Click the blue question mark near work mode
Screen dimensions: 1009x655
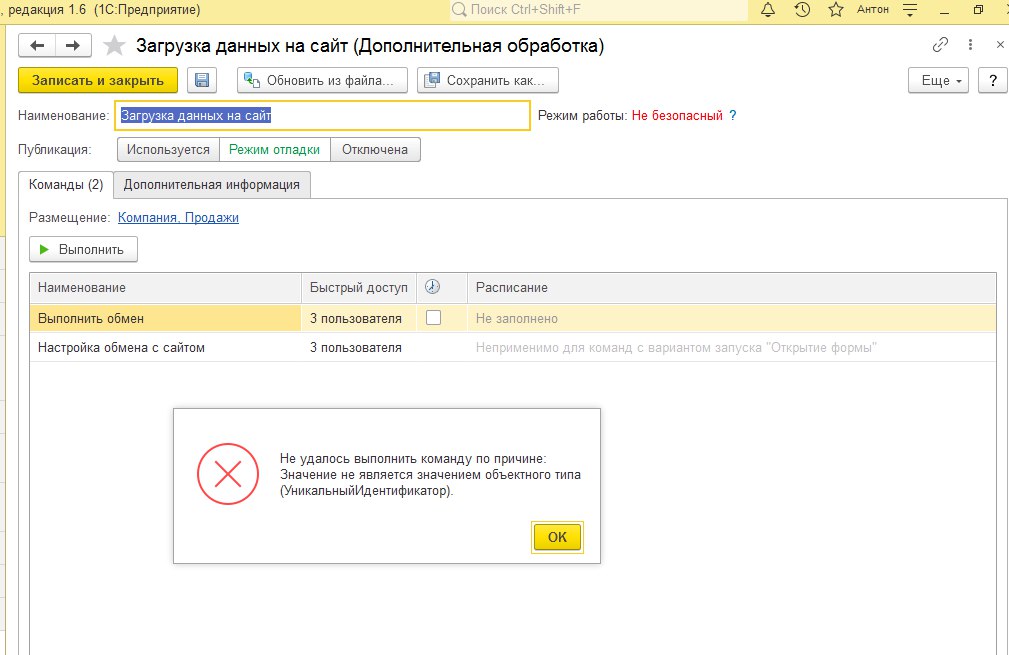point(732,116)
